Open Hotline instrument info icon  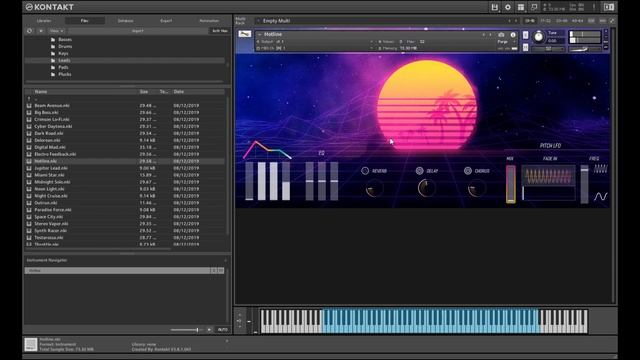coord(513,35)
